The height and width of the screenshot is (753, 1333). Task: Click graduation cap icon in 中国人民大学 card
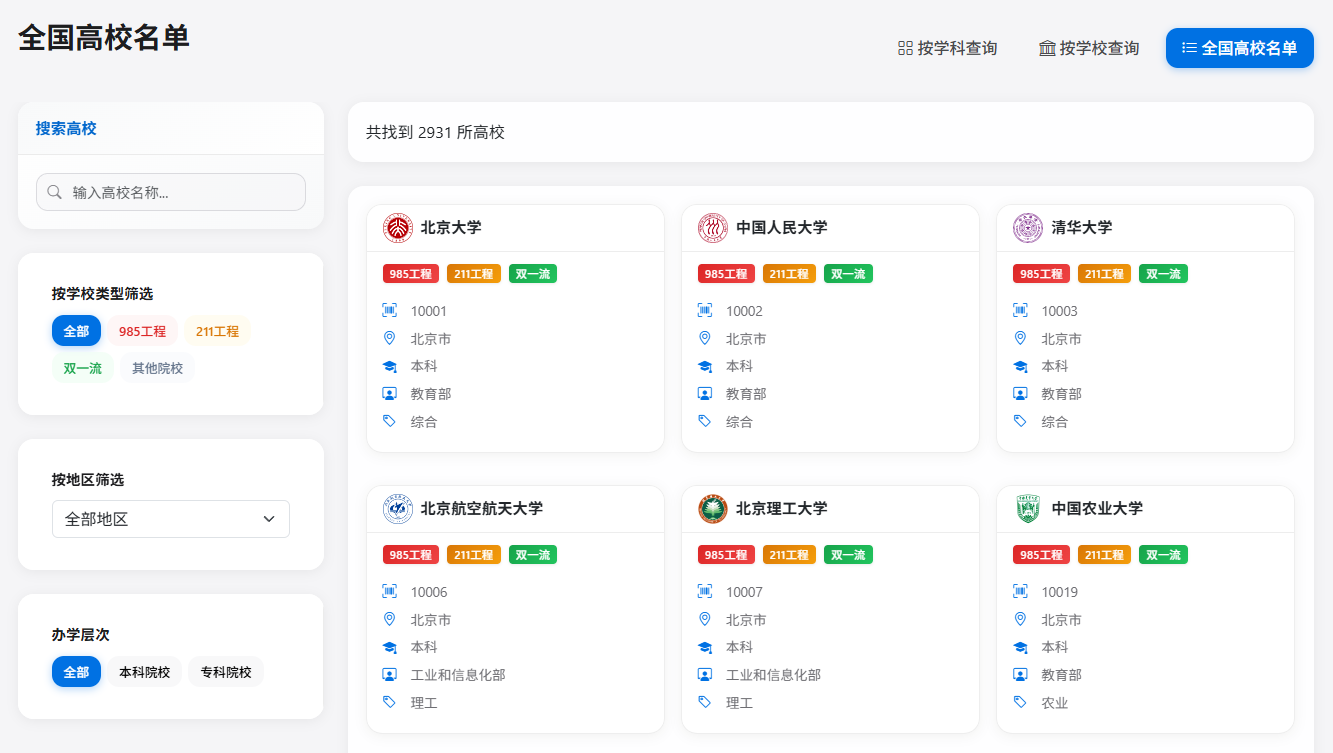705,366
